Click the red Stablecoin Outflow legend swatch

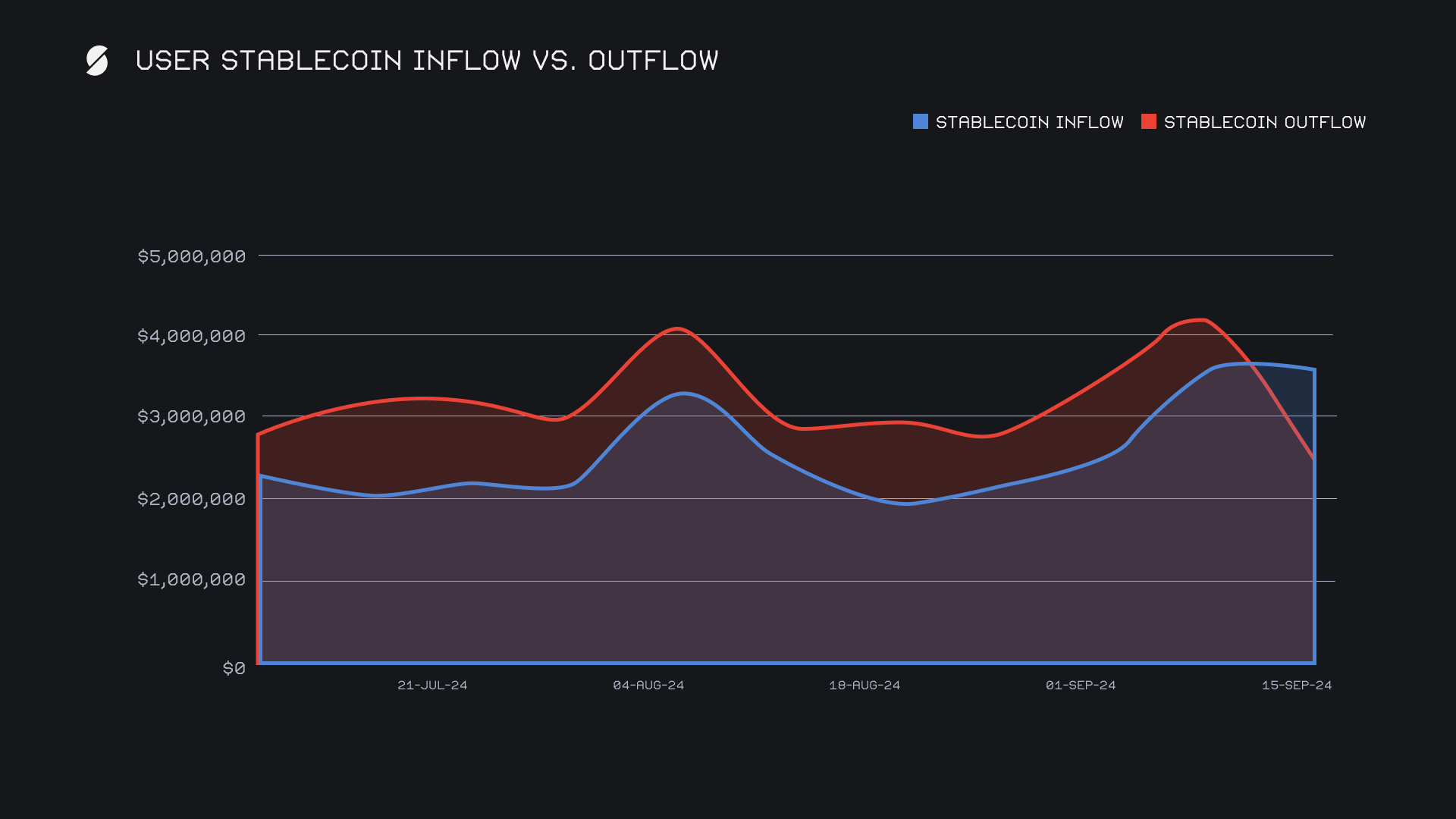tap(1148, 121)
